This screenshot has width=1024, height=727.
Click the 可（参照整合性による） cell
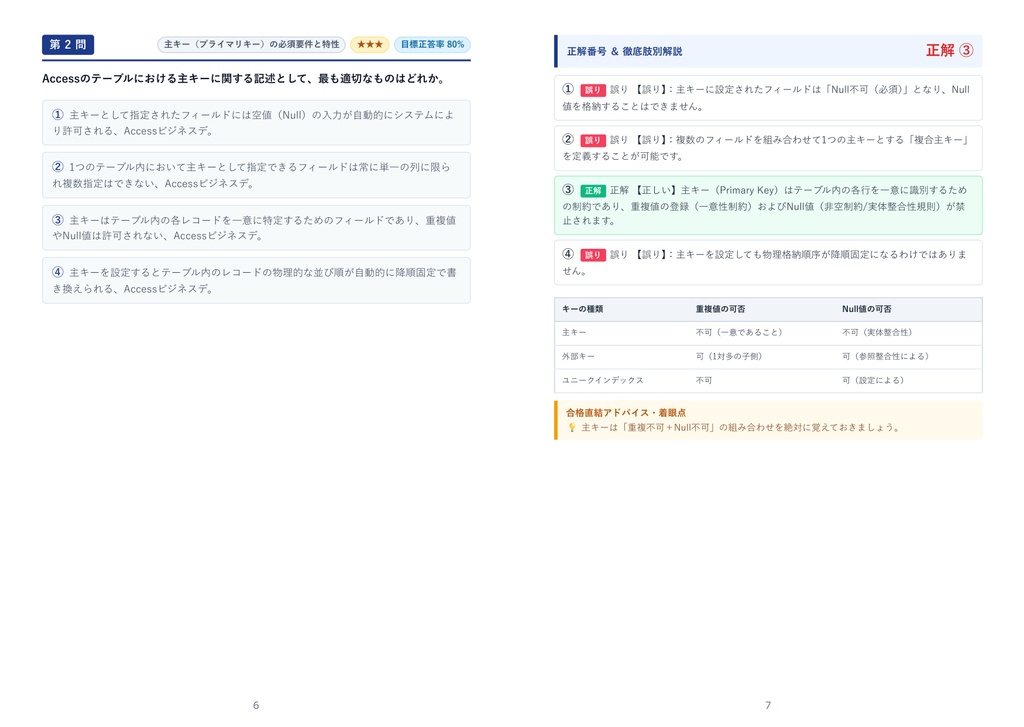(886, 357)
